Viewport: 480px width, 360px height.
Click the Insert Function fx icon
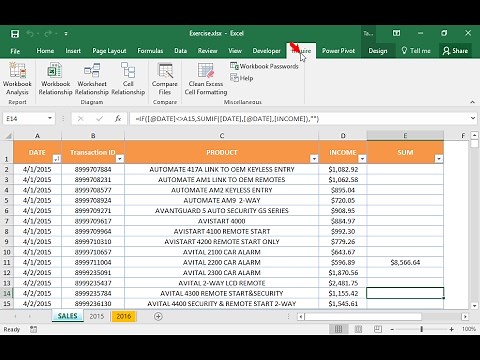point(118,118)
